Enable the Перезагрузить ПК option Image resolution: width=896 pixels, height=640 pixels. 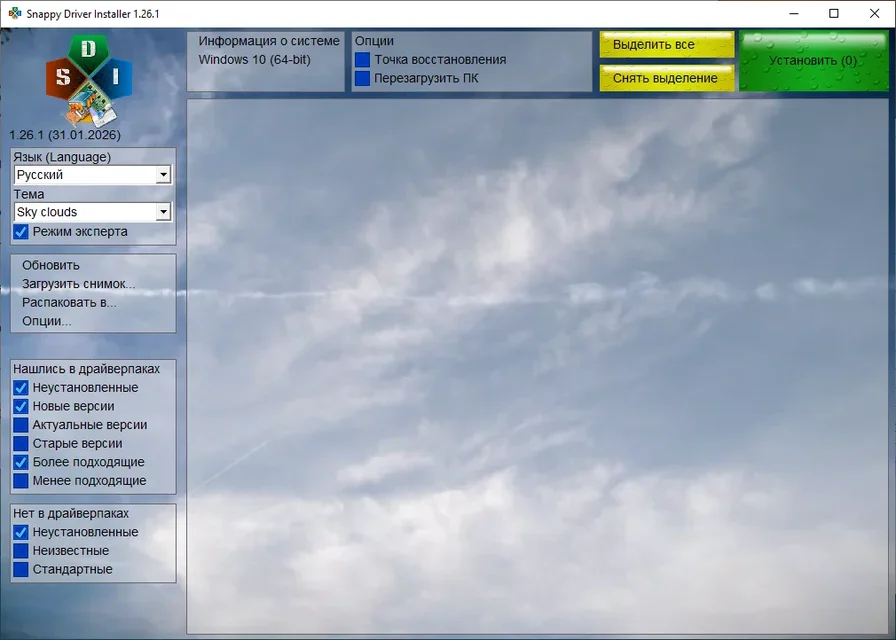[362, 78]
